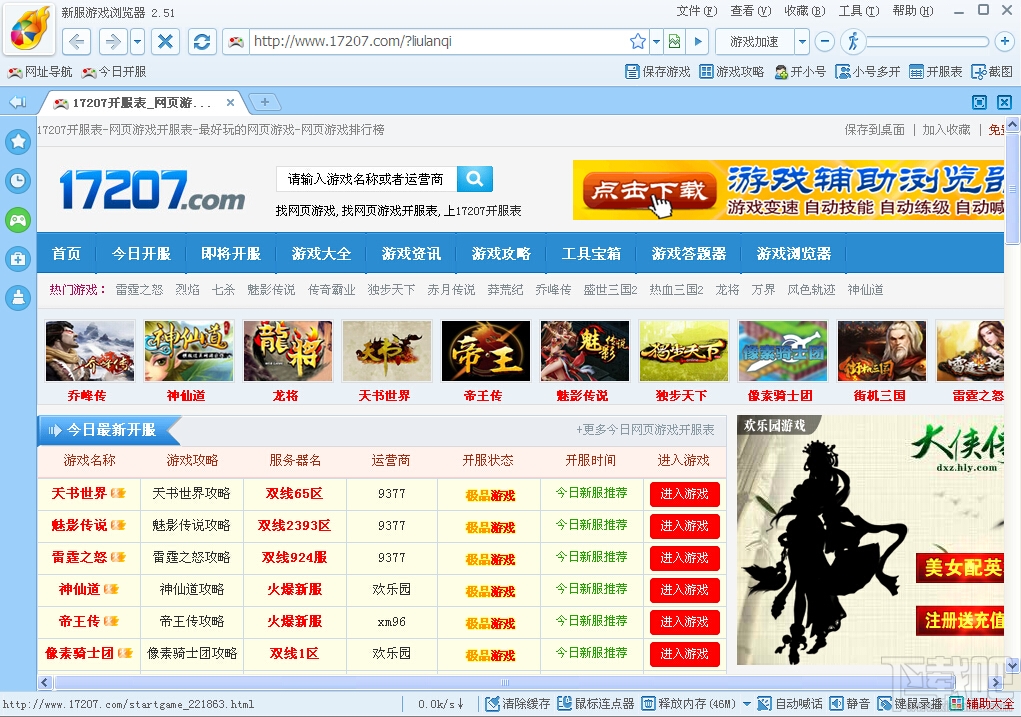This screenshot has height=717, width=1021.
Task: Click the 游戏加速 button
Action: pyautogui.click(x=754, y=42)
